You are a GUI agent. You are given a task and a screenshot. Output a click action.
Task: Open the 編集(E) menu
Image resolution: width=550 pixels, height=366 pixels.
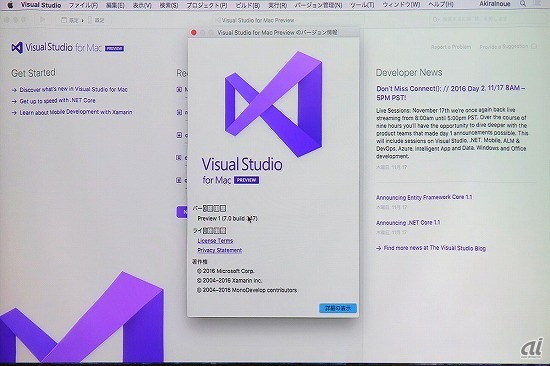pos(115,5)
